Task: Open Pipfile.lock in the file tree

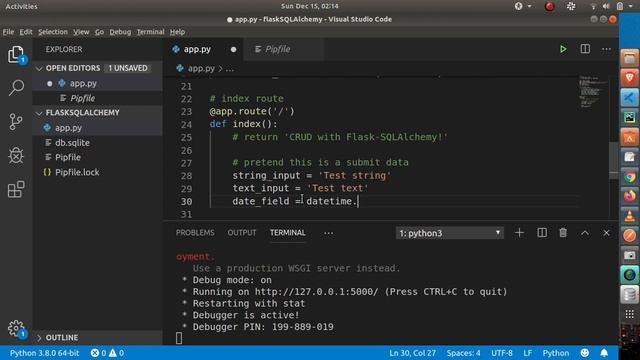Action: pyautogui.click(x=98, y=172)
